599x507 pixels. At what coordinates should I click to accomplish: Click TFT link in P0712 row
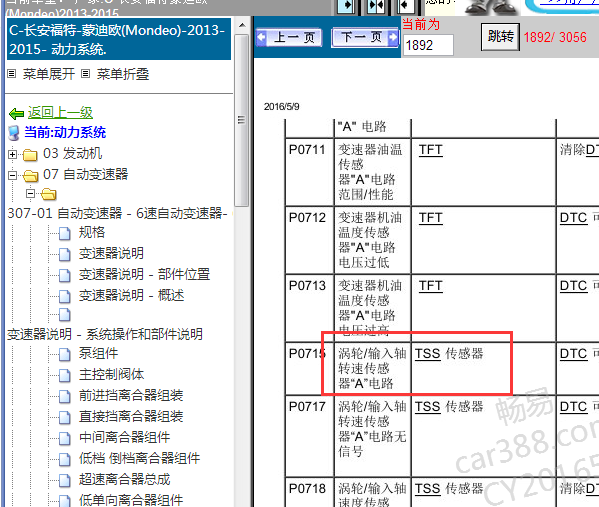coord(431,217)
